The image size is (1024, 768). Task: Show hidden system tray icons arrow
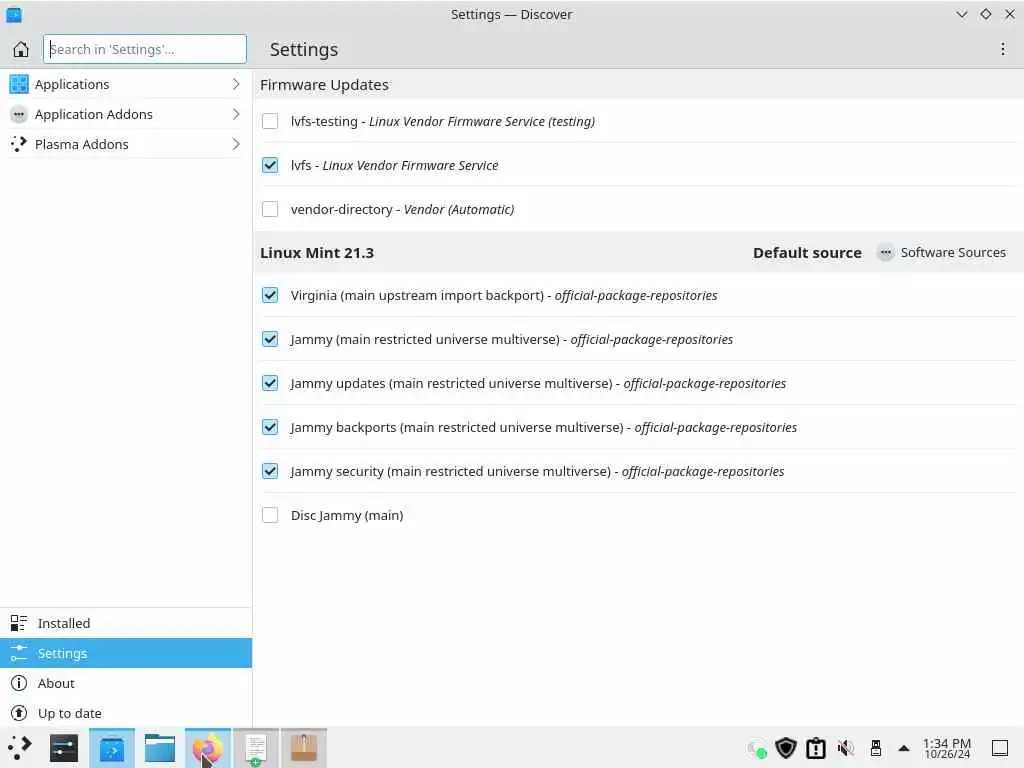coord(904,748)
